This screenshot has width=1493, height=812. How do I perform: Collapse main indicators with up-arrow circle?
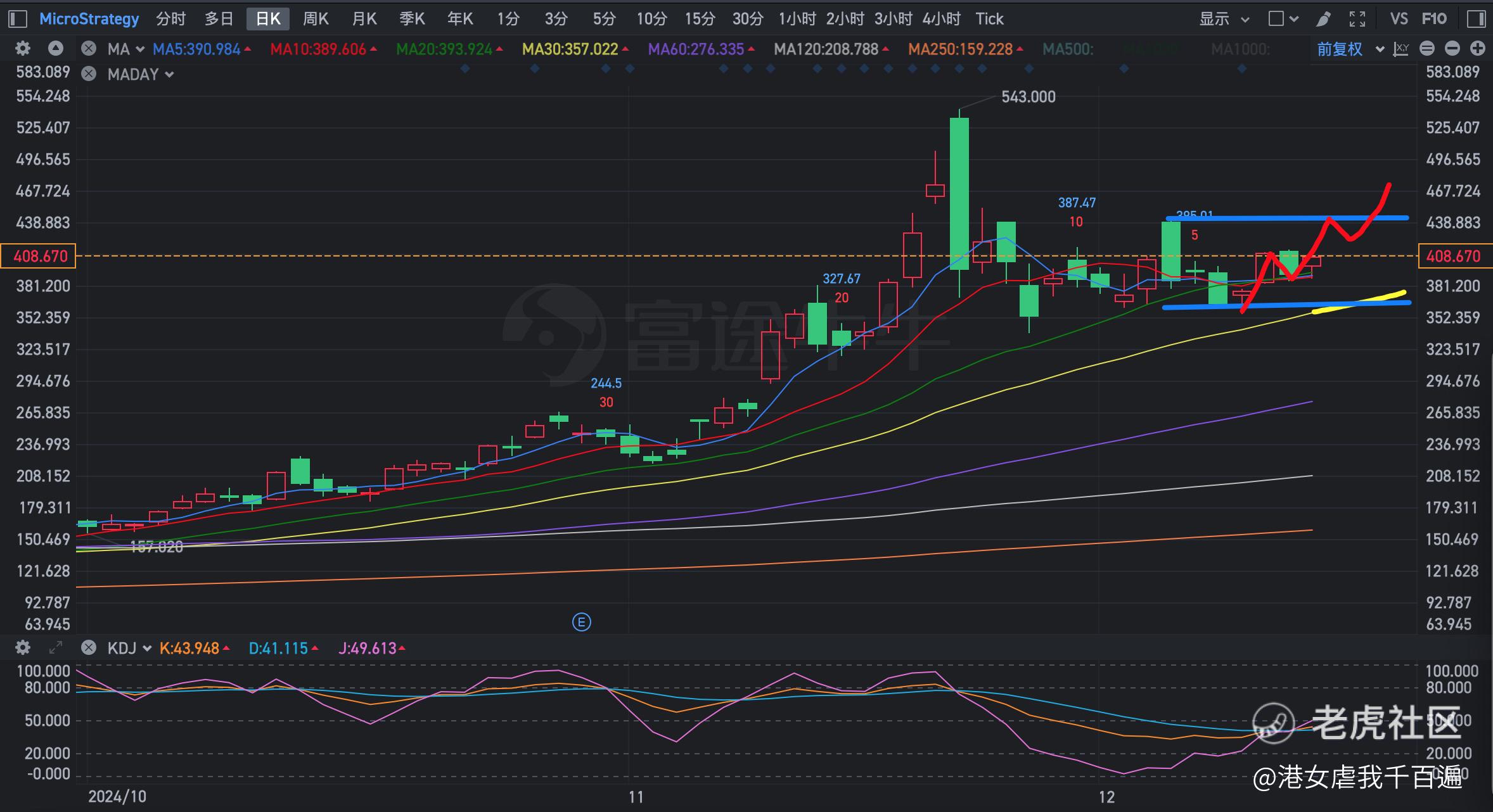click(x=56, y=49)
